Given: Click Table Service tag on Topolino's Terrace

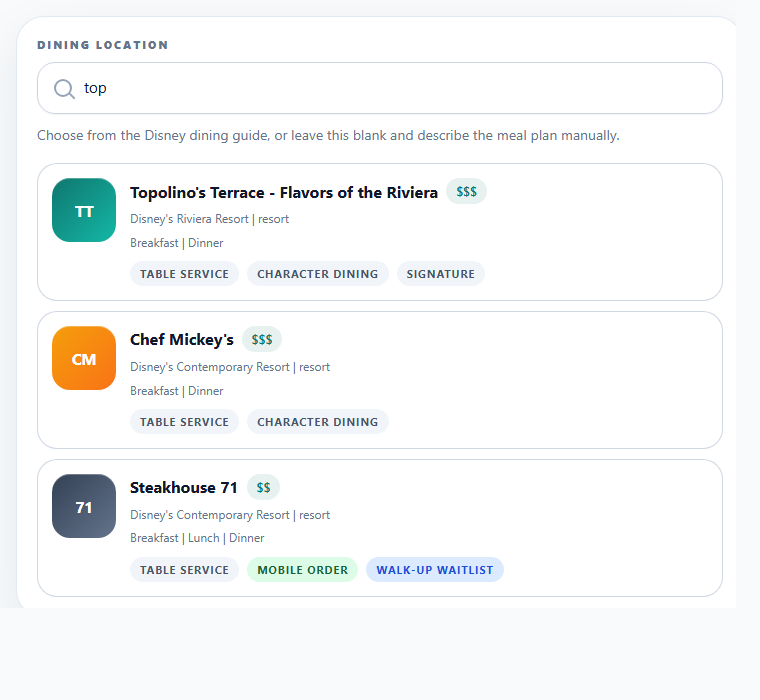Looking at the screenshot, I should [184, 274].
